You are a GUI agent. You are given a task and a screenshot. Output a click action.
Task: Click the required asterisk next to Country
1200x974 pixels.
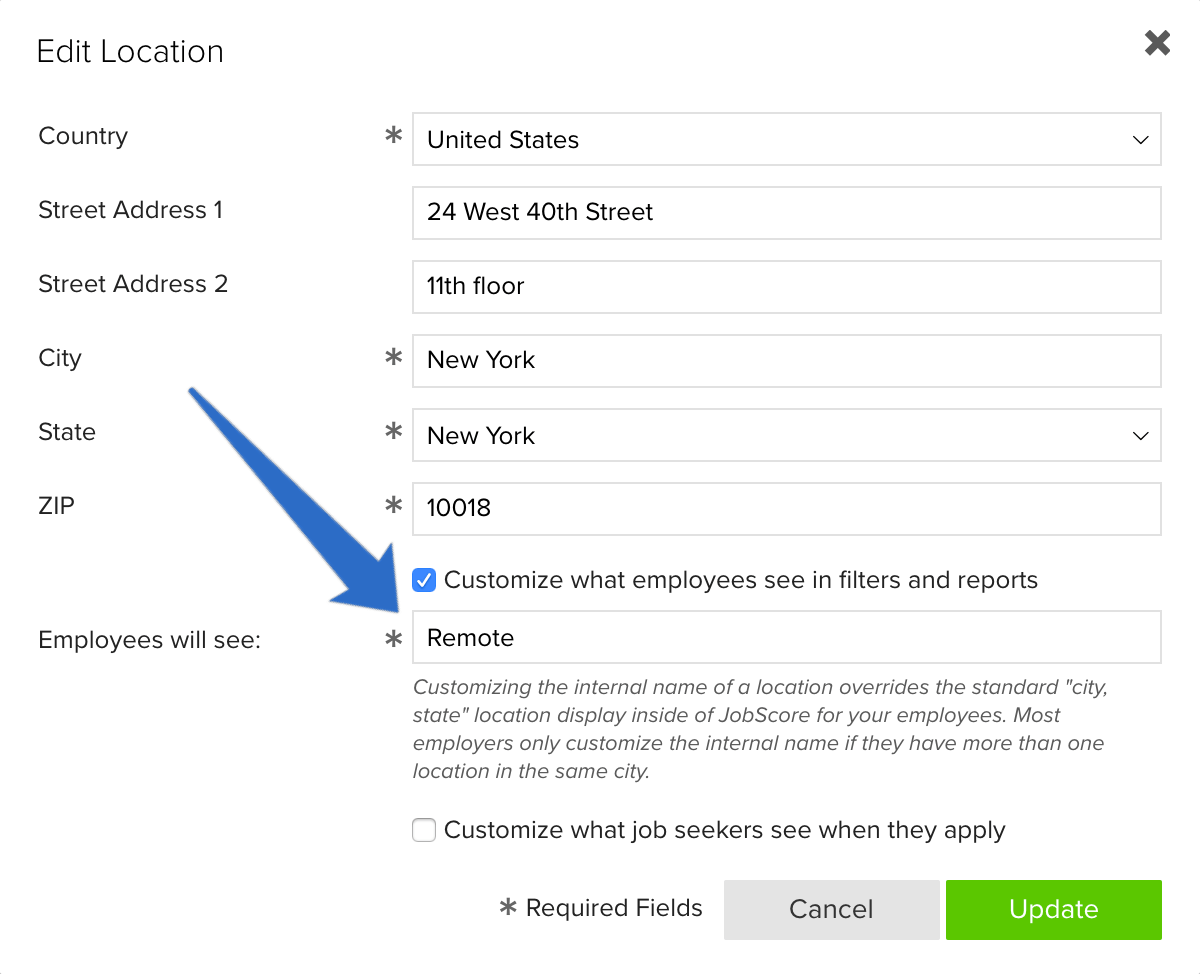point(394,137)
